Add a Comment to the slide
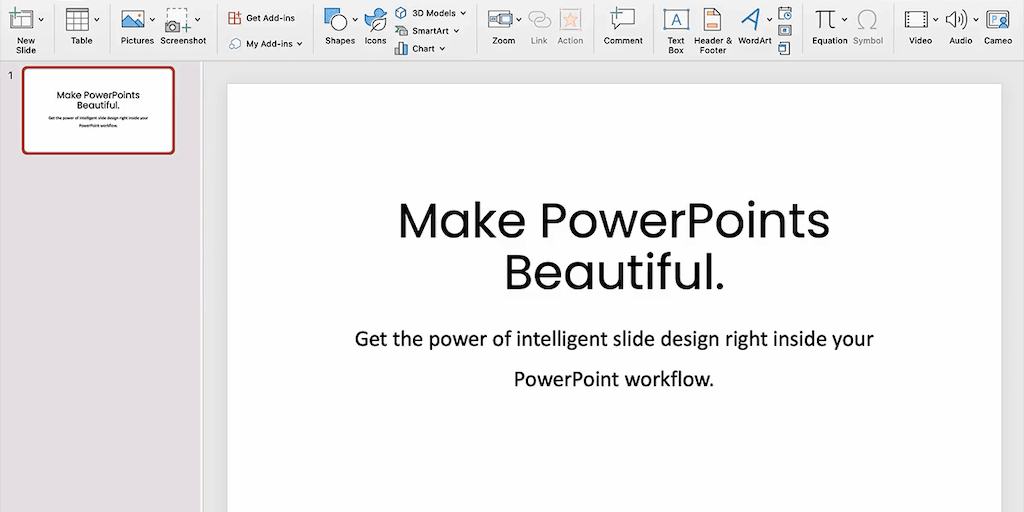 (623, 20)
